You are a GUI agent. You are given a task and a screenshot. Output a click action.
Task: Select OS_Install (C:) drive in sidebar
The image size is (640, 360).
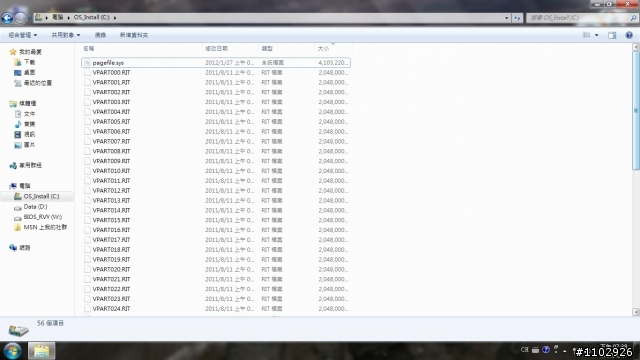37,196
